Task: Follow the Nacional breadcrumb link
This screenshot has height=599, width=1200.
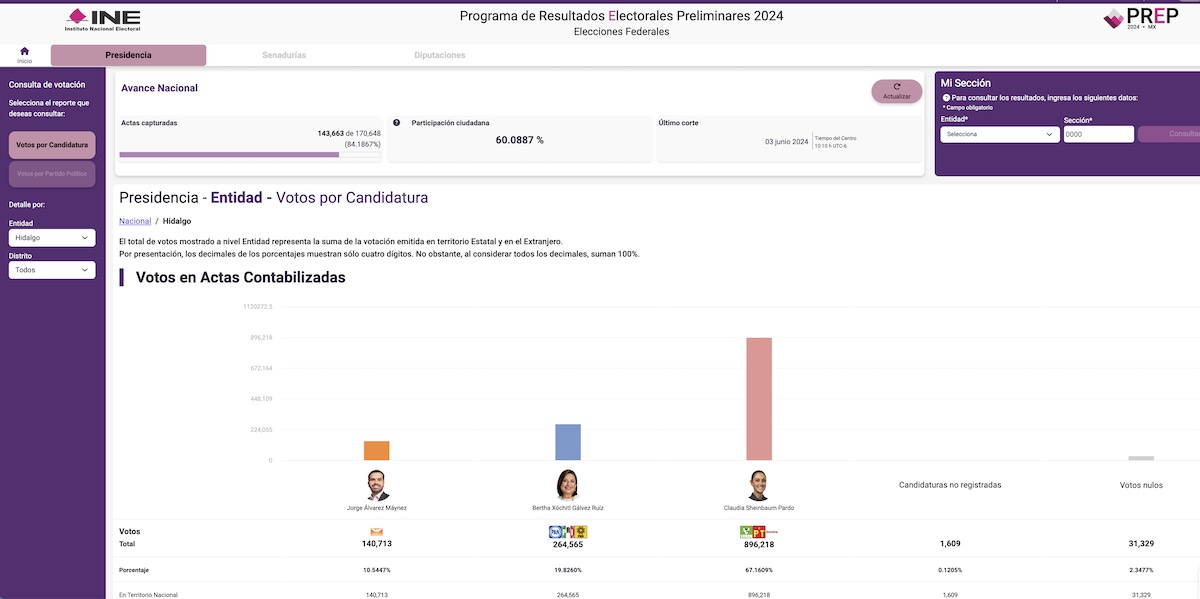Action: pos(135,221)
